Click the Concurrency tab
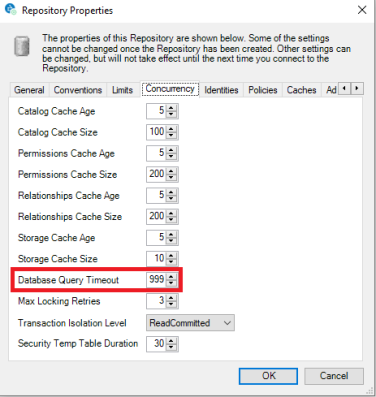376x397 pixels. click(x=170, y=89)
